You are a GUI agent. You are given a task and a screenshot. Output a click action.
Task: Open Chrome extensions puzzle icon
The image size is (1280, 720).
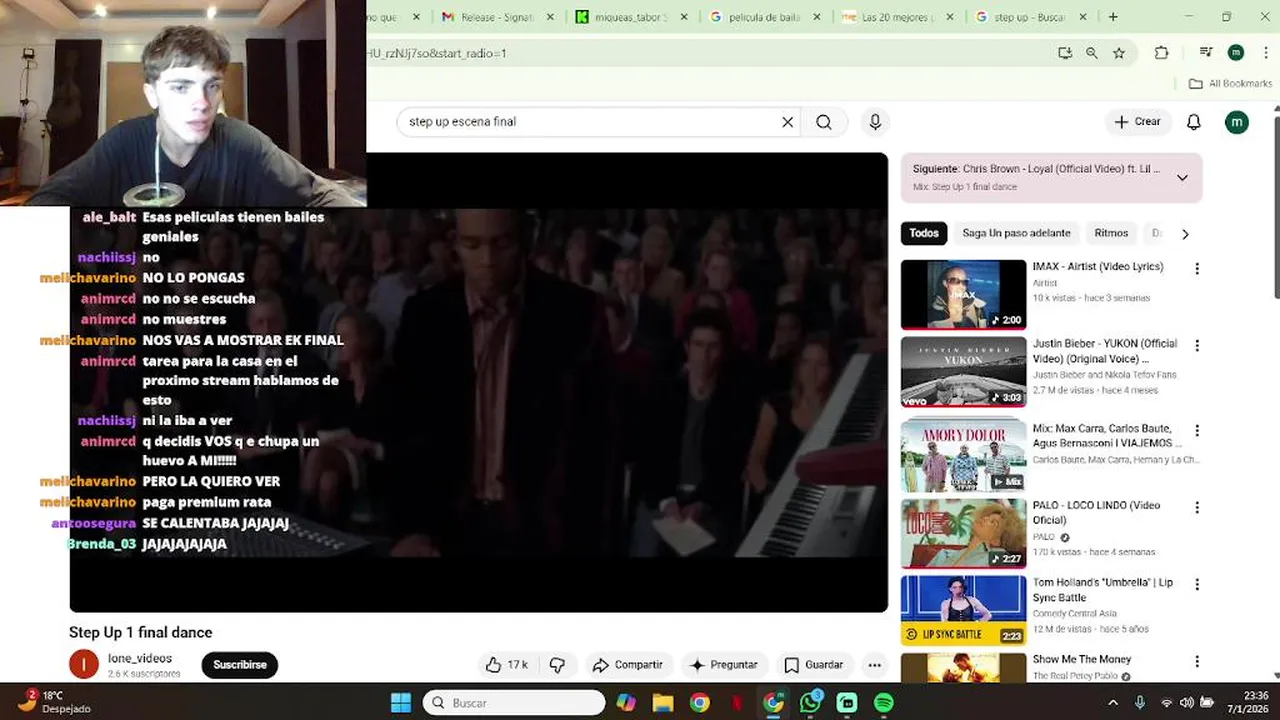click(x=1161, y=53)
